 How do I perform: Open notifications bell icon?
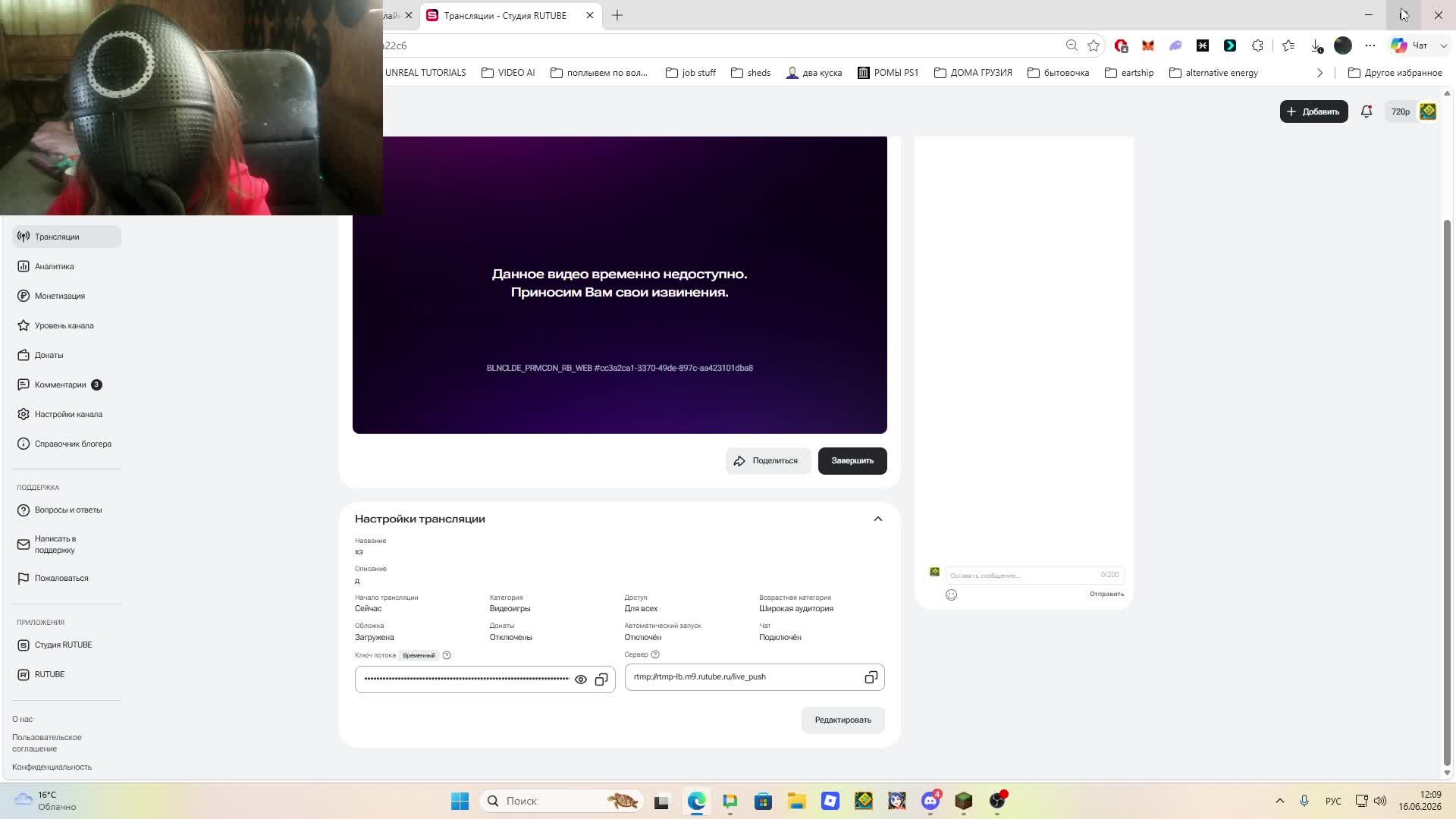(1367, 111)
